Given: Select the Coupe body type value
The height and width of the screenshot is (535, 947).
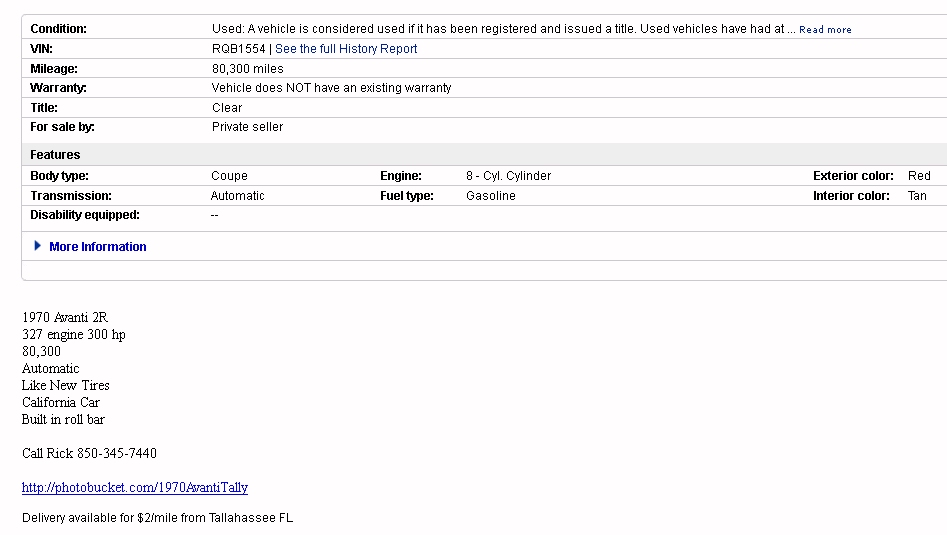Looking at the screenshot, I should click(229, 176).
